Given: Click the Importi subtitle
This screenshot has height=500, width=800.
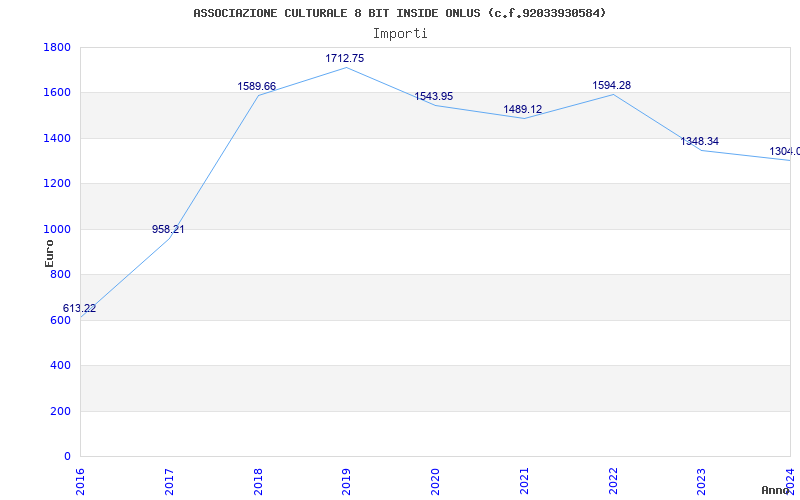Looking at the screenshot, I should pos(400,34).
